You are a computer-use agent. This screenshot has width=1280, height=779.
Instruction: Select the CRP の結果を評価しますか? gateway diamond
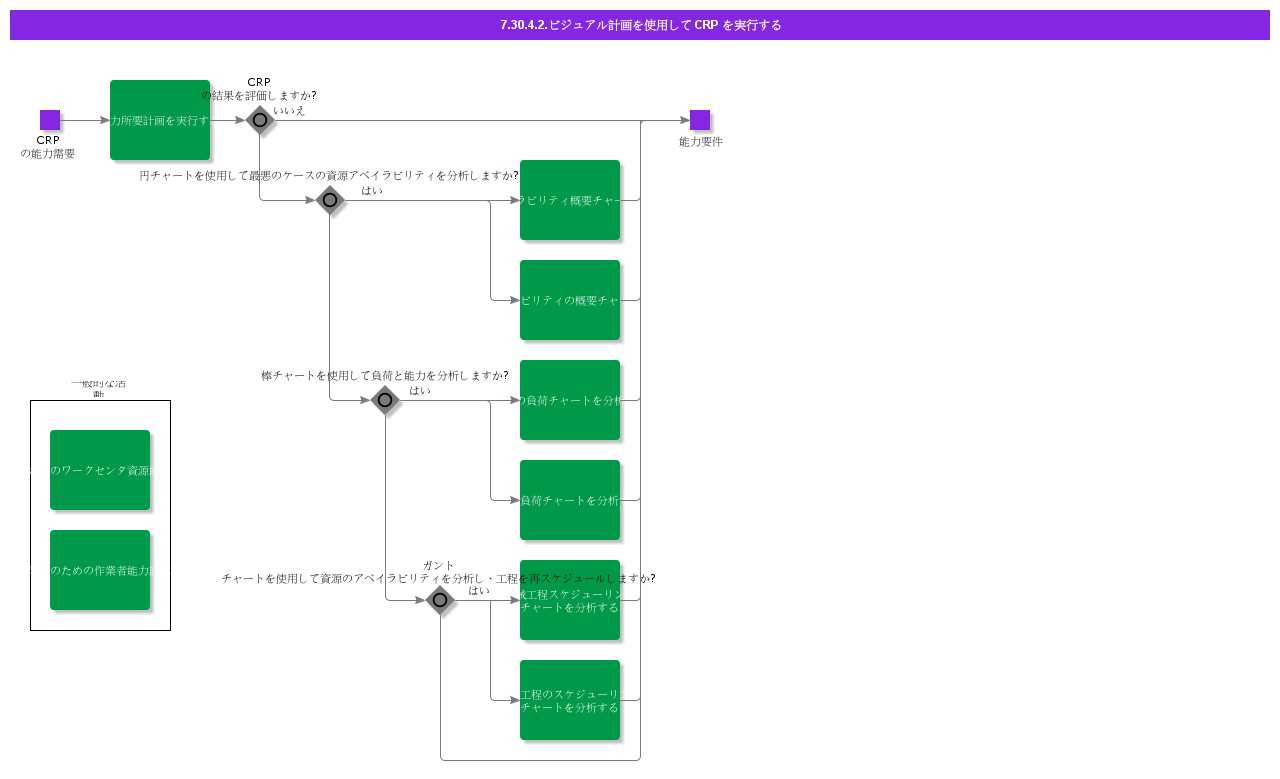[x=260, y=120]
